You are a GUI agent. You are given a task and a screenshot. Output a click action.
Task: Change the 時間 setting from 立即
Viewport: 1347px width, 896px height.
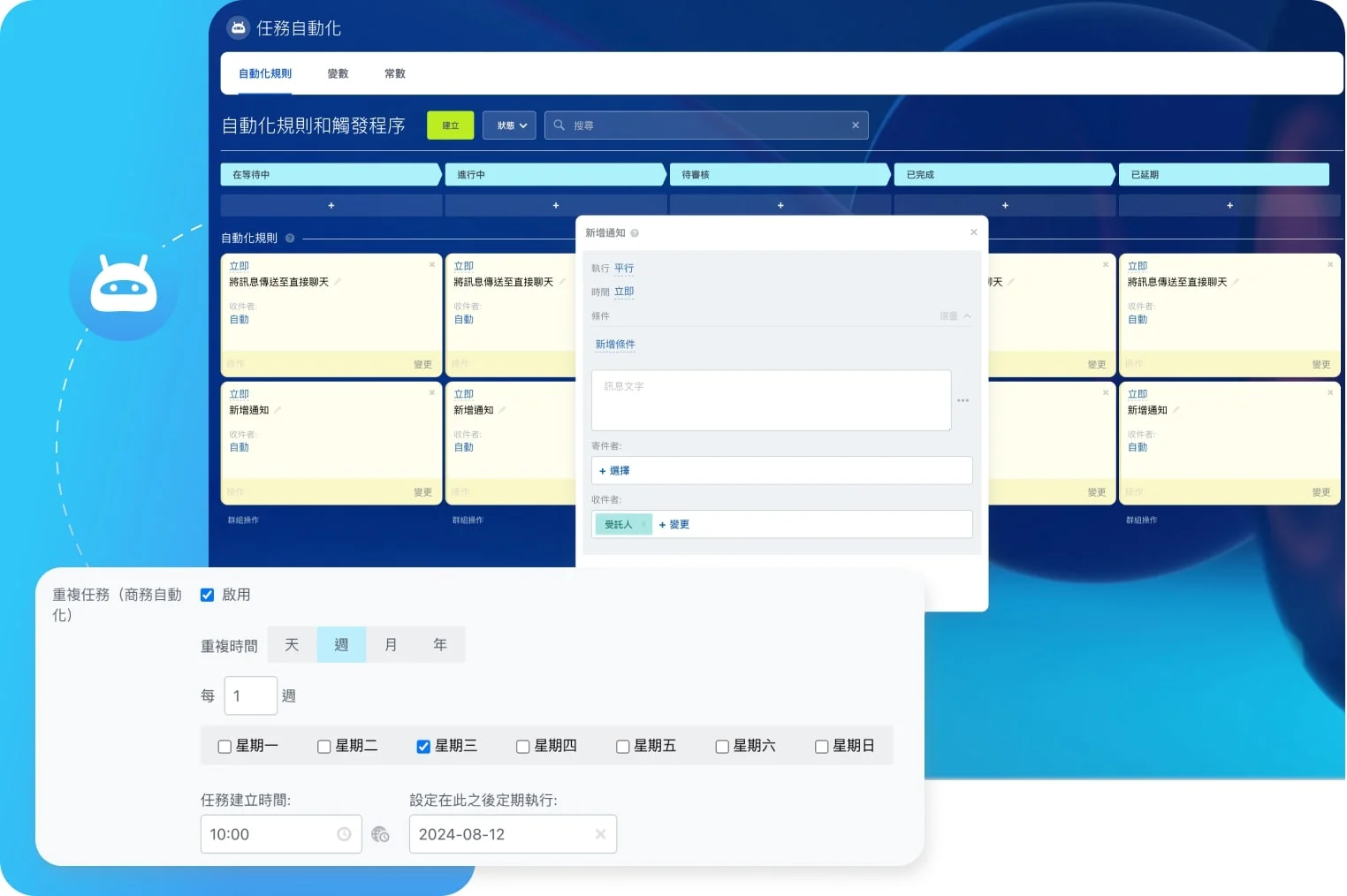(x=624, y=292)
